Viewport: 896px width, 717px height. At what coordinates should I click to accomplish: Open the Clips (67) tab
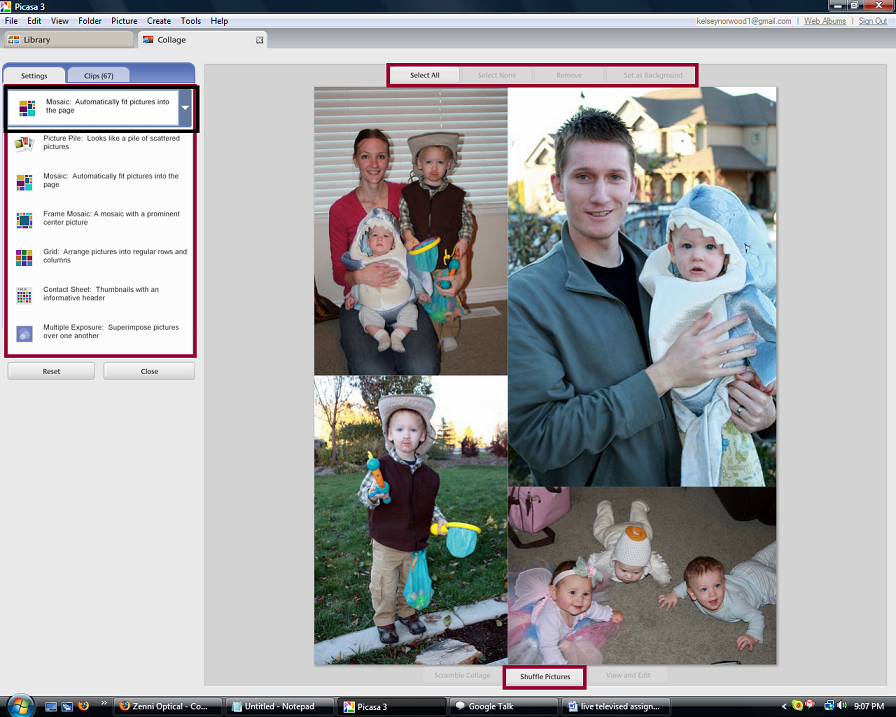tap(98, 75)
